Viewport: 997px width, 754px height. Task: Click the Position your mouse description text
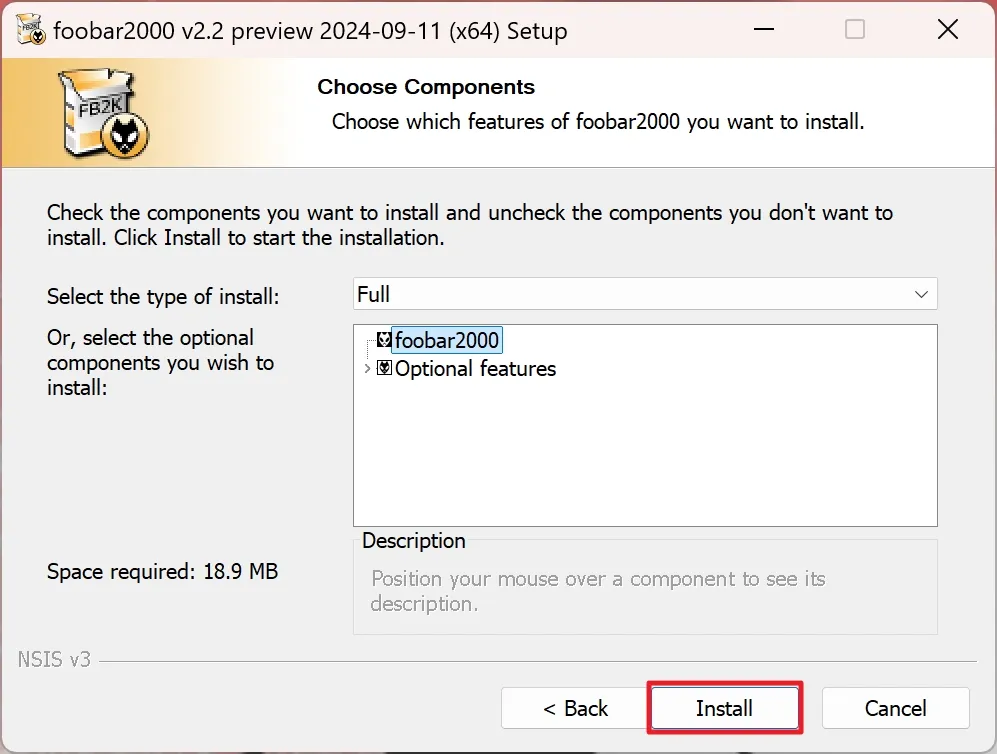(x=598, y=591)
